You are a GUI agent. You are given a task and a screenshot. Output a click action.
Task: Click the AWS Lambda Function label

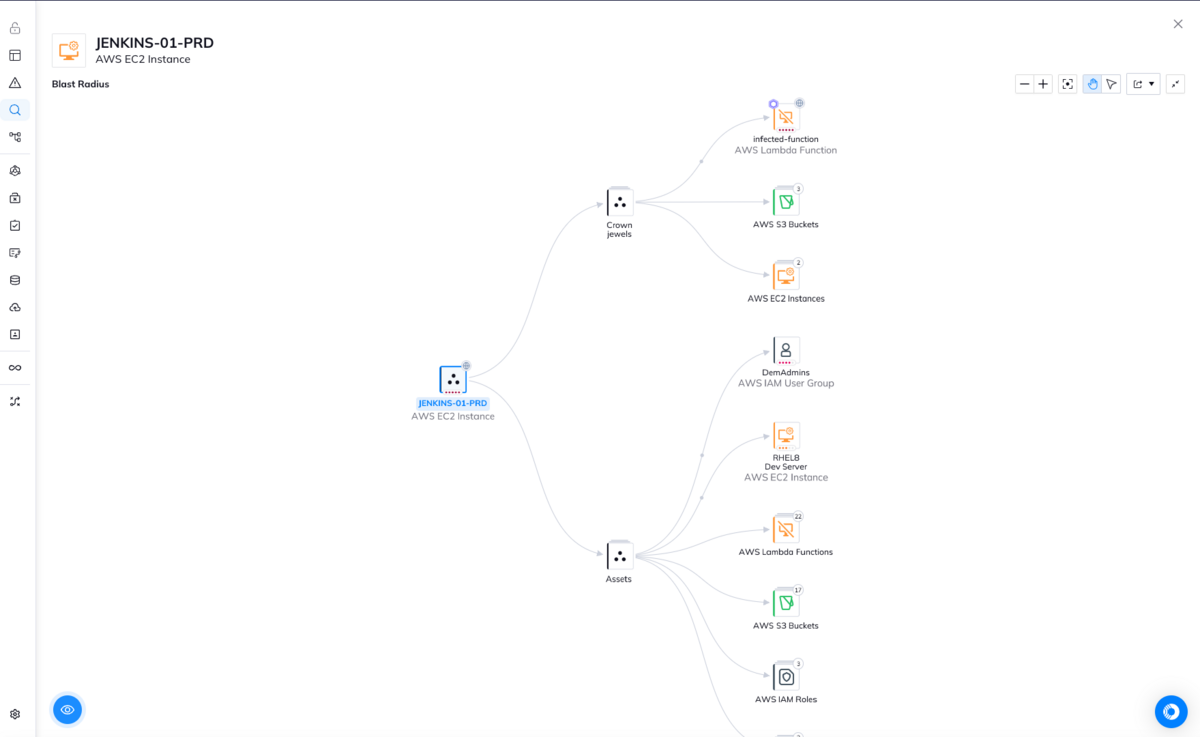click(x=786, y=150)
